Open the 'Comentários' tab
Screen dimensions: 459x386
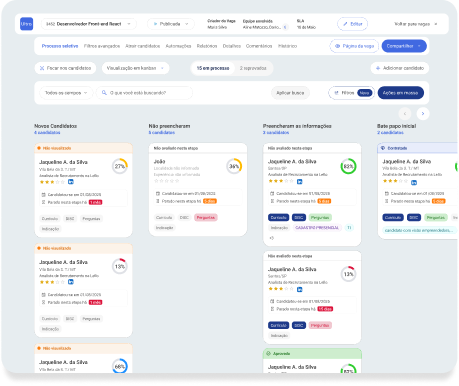click(x=259, y=46)
